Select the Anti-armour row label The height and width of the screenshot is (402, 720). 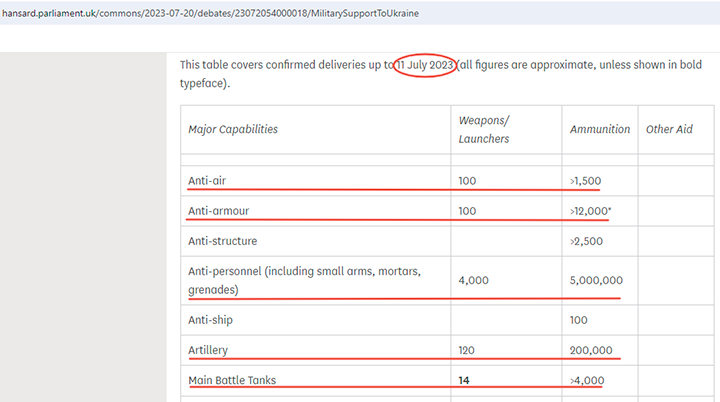(x=218, y=211)
